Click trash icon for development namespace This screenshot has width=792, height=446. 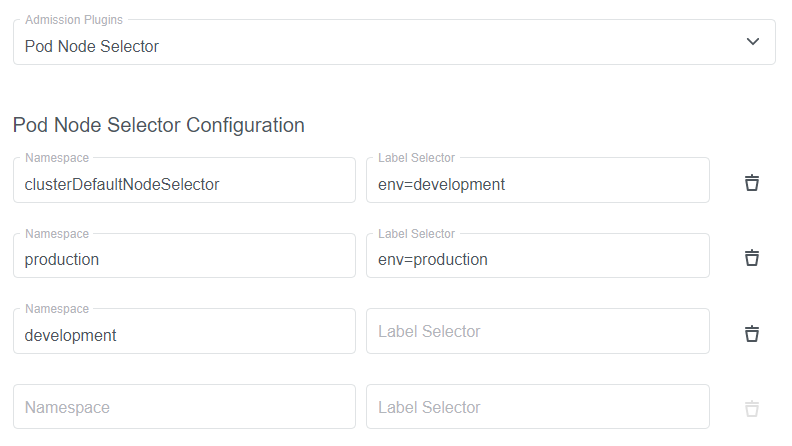click(x=752, y=333)
